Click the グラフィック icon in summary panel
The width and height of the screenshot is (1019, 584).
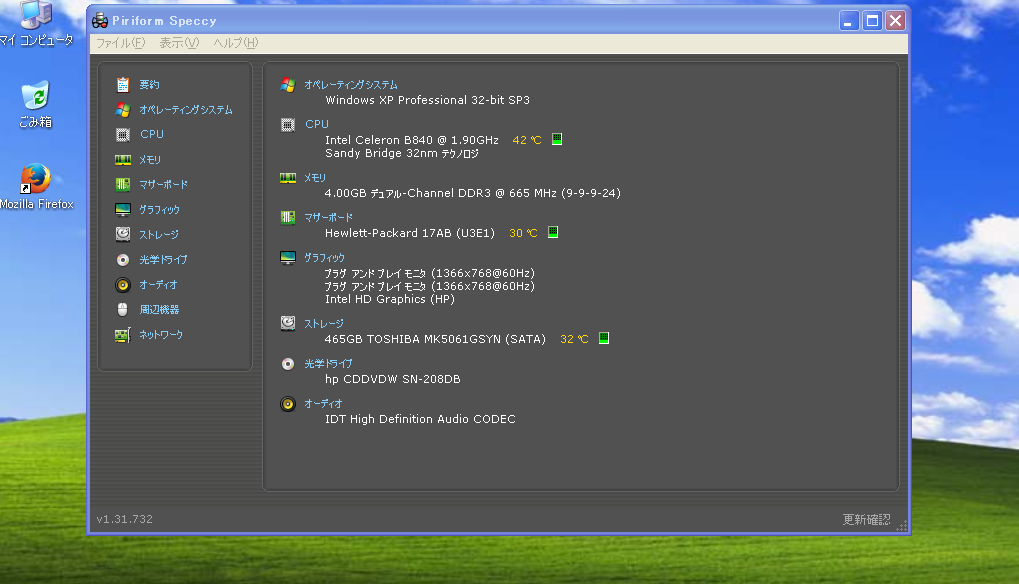point(288,257)
